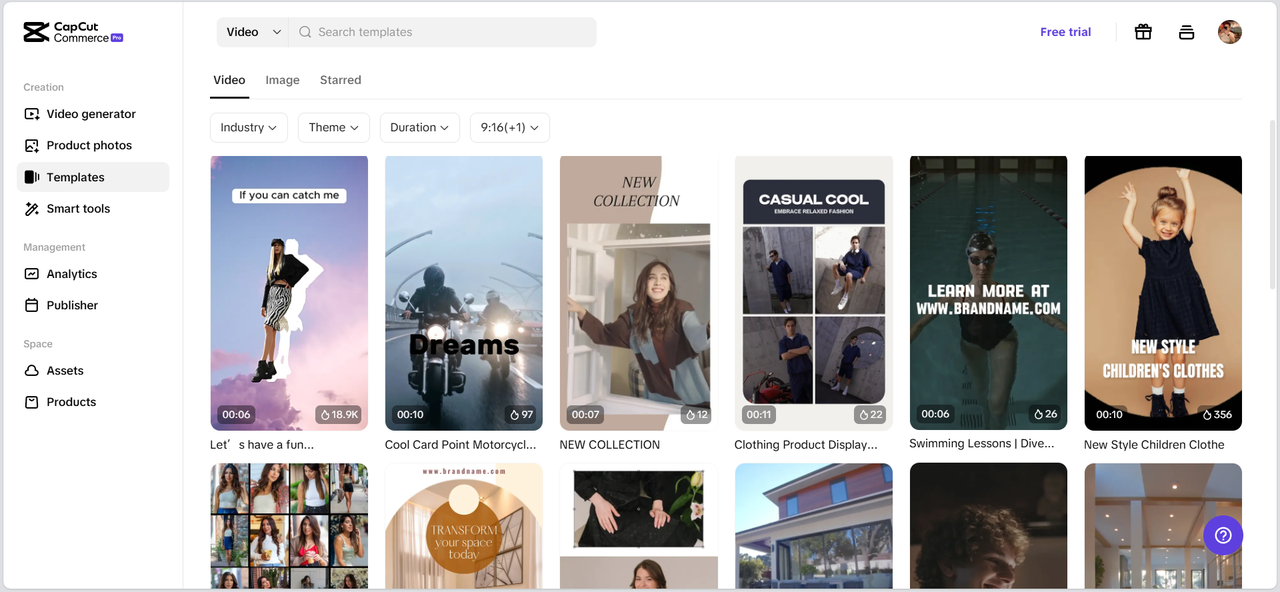Screen dimensions: 1280x592
Task: Click the 'Let's have a fun...' template title
Action: 262,445
